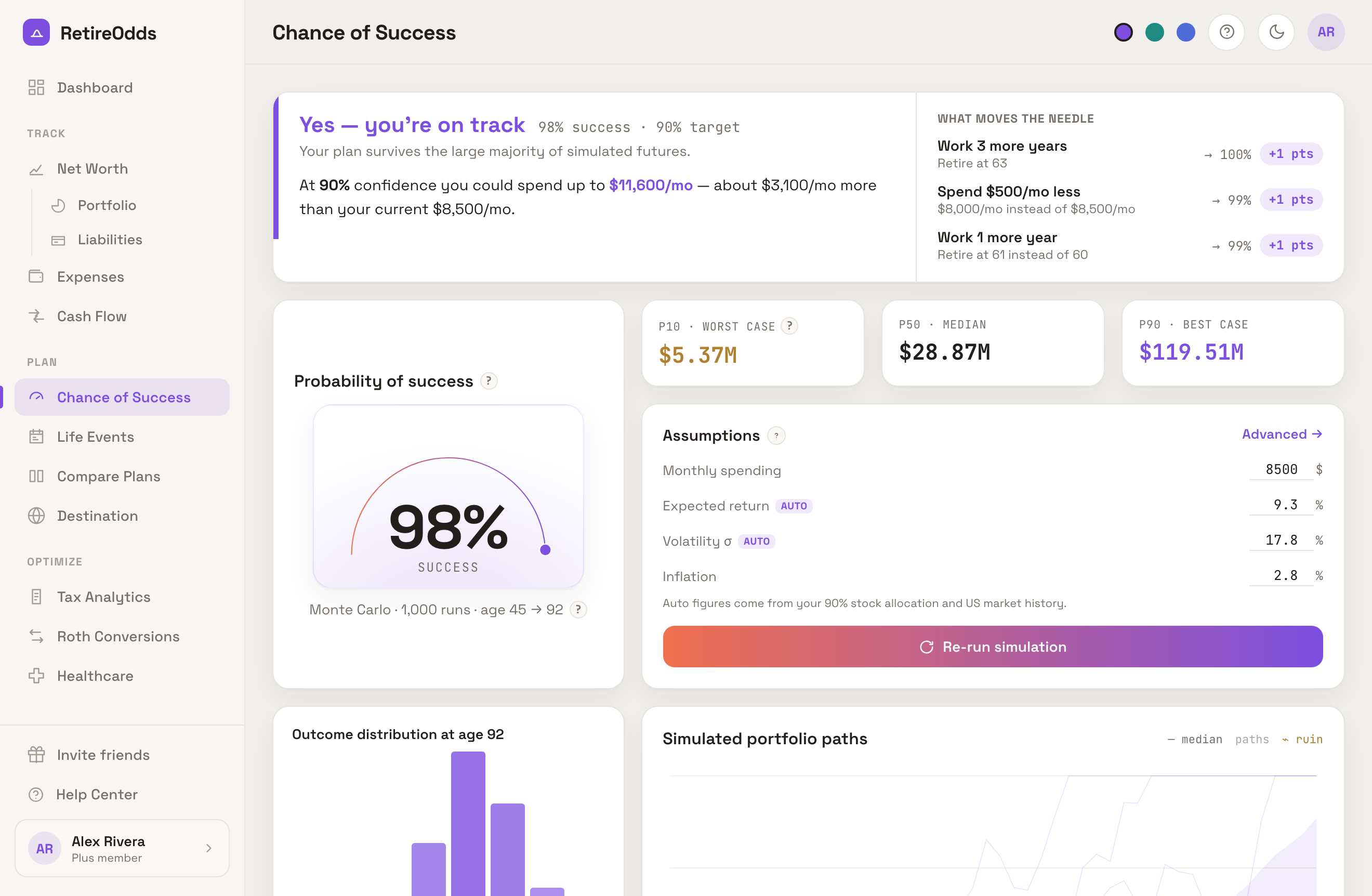Click the Chance of Success gauge icon
The height and width of the screenshot is (896, 1372).
point(36,397)
